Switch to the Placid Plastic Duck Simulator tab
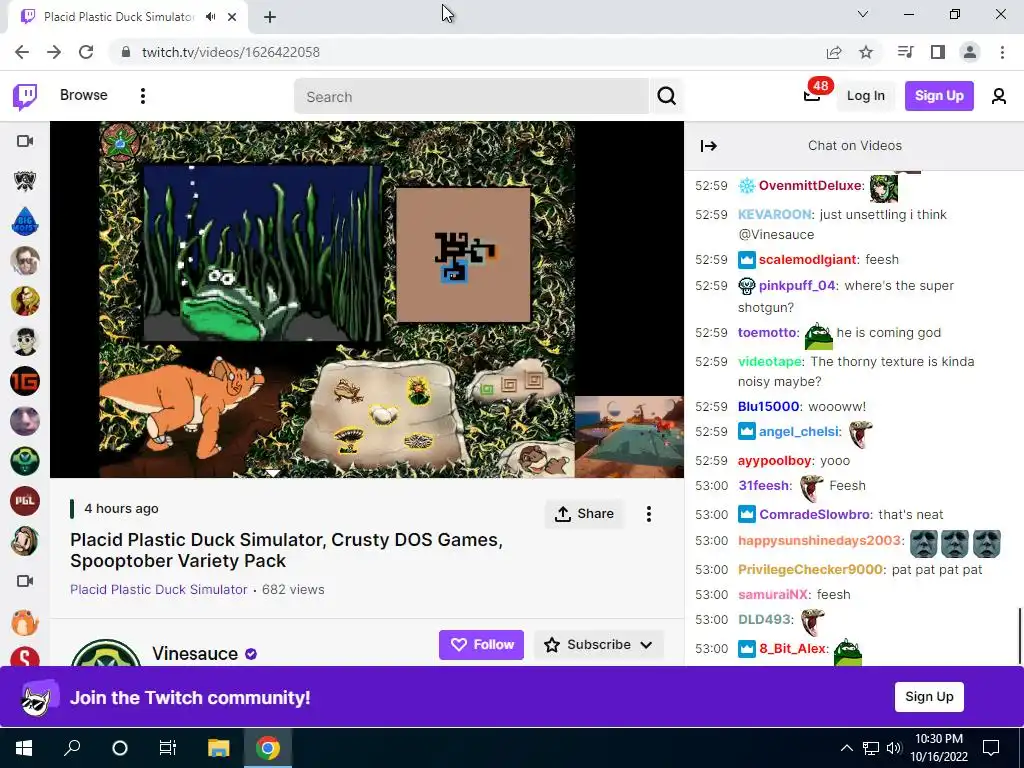Screen dimensions: 1024x768 [x=119, y=17]
